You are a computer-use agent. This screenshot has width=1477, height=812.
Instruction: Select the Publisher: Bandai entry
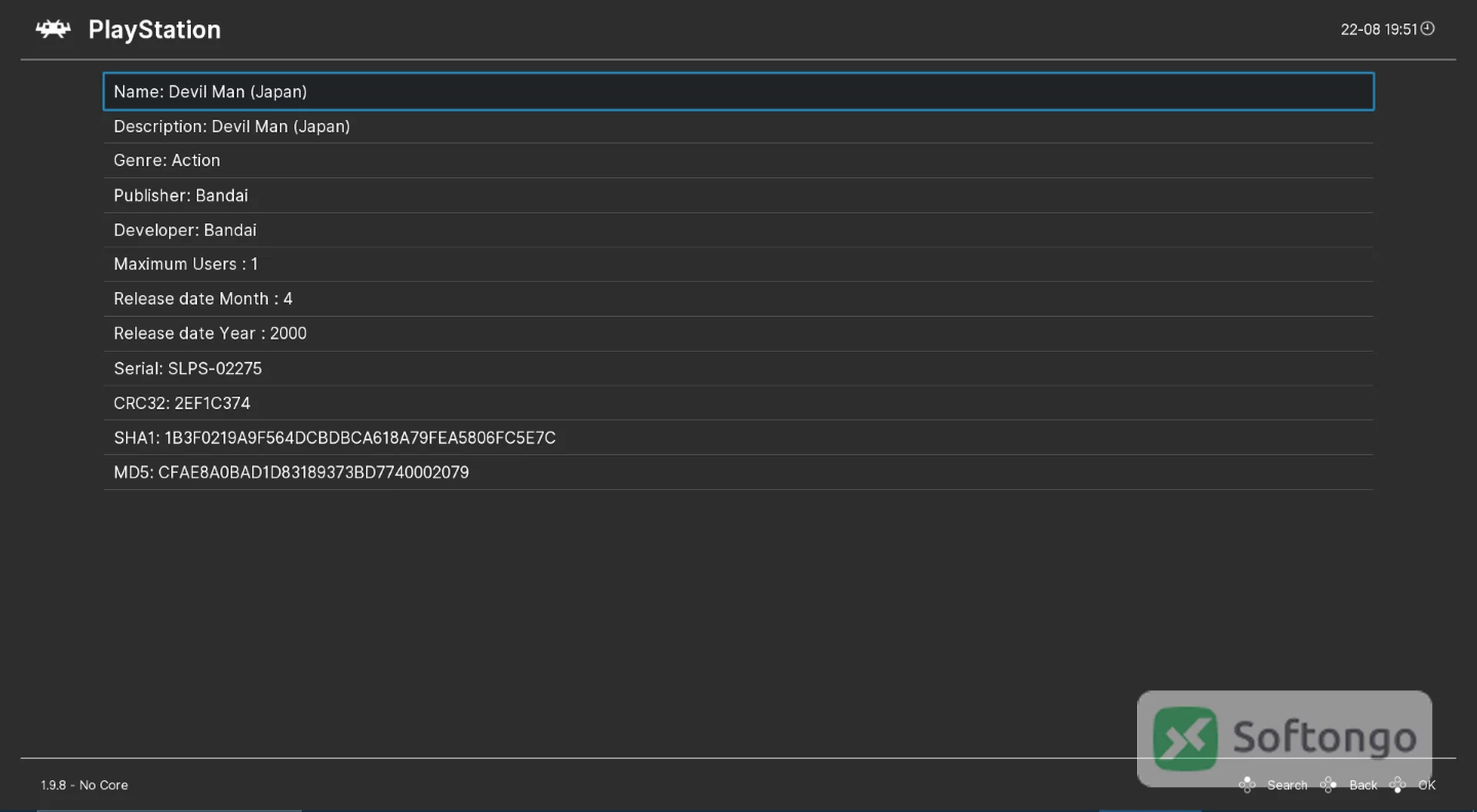point(738,195)
